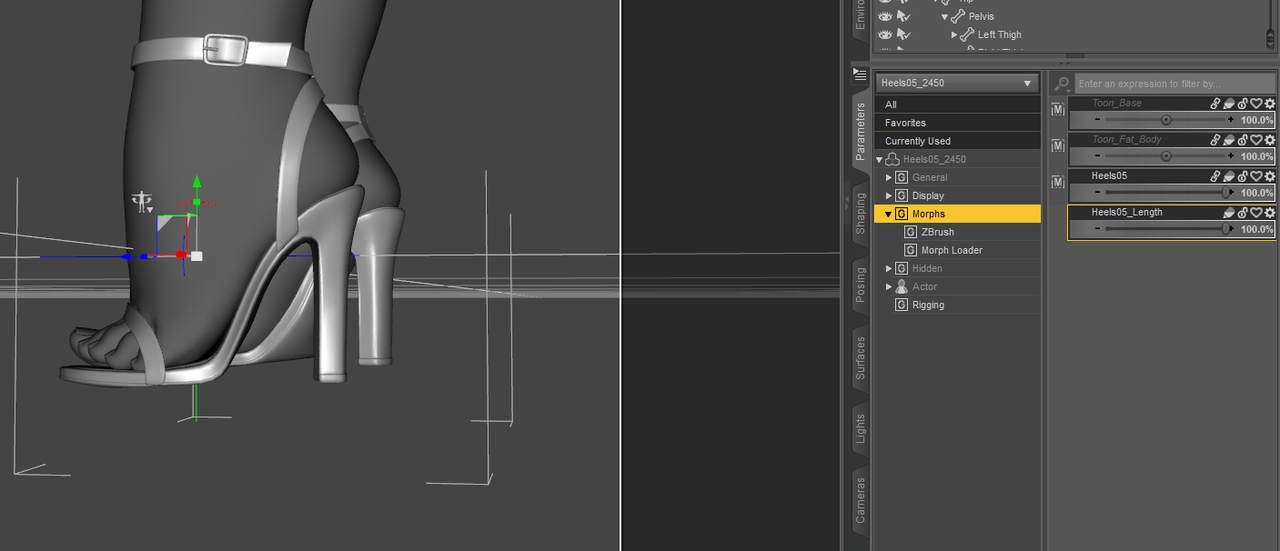Viewport: 1280px width, 551px height.
Task: Expand the Display group
Action: click(x=889, y=196)
